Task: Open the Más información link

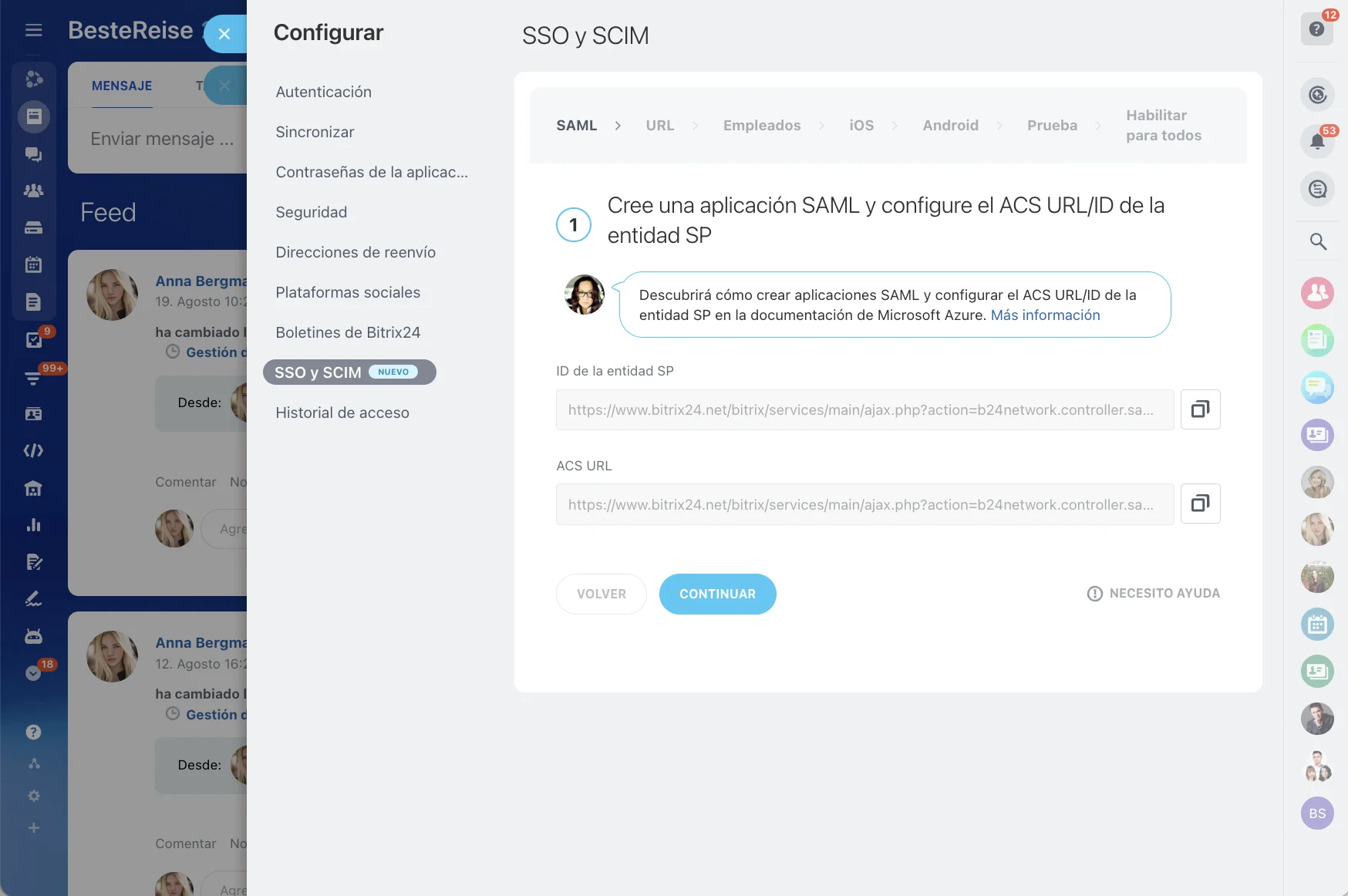Action: click(1045, 315)
